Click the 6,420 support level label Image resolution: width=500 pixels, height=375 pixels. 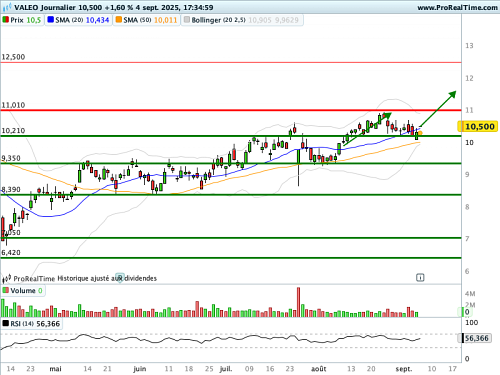click(x=11, y=253)
